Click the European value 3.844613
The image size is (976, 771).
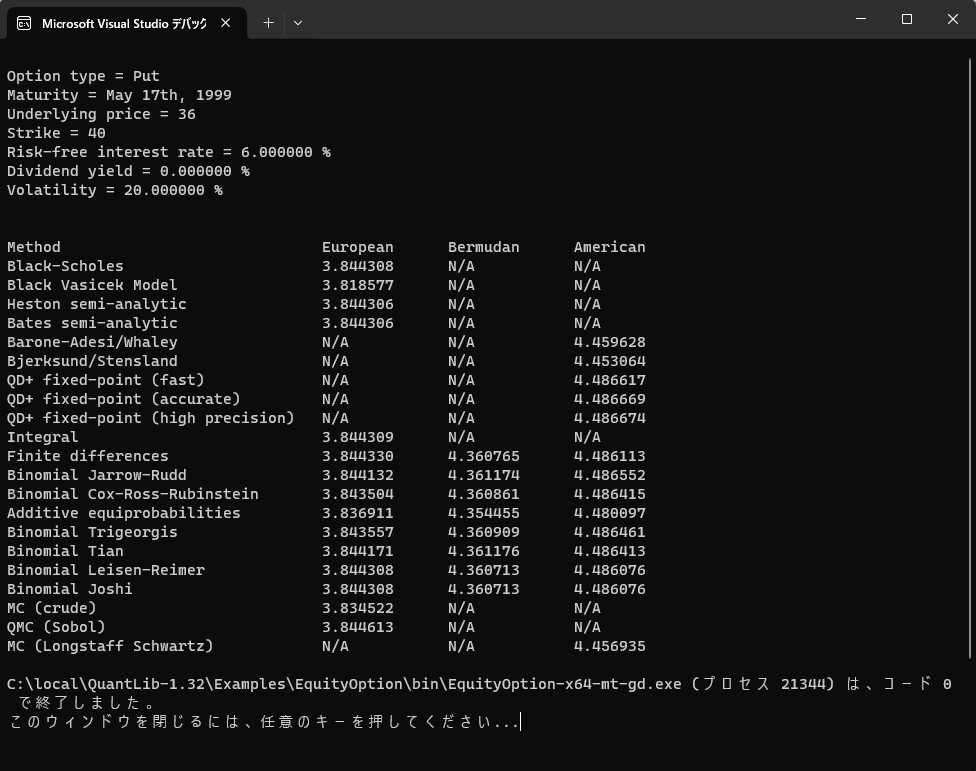tap(357, 627)
